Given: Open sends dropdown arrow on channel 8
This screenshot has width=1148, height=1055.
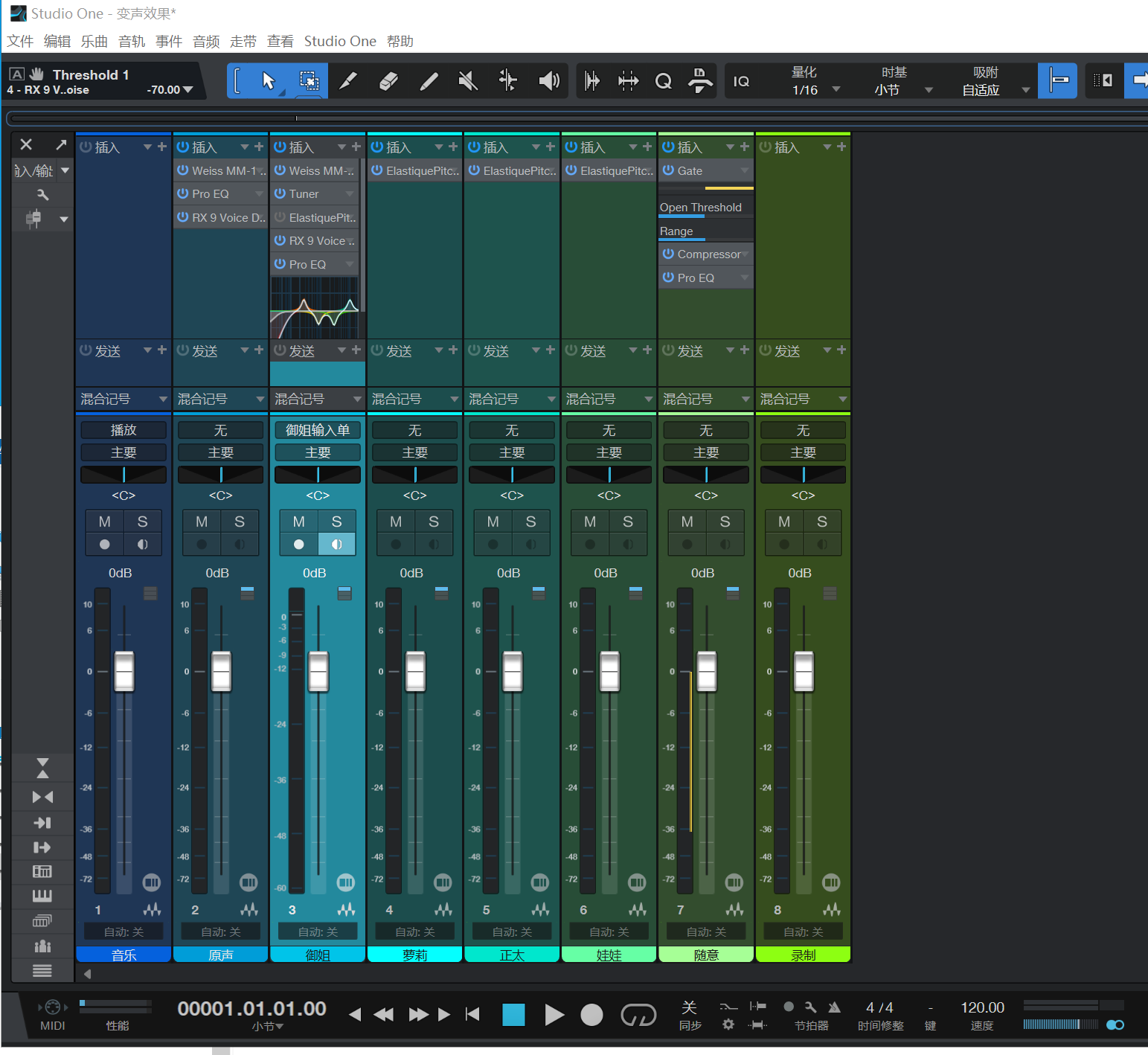Looking at the screenshot, I should pos(827,350).
